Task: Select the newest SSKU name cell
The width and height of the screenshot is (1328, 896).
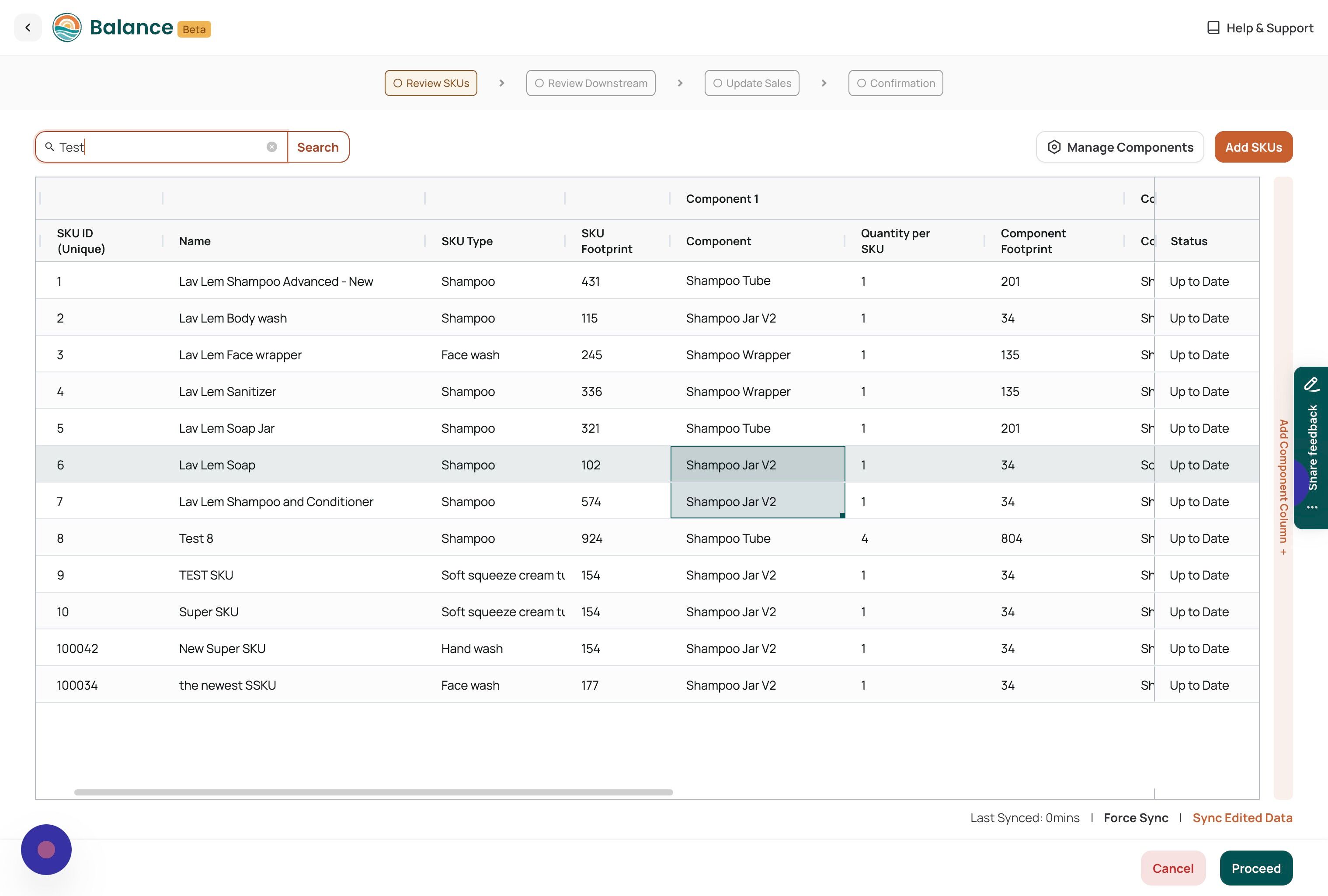Action: 294,685
